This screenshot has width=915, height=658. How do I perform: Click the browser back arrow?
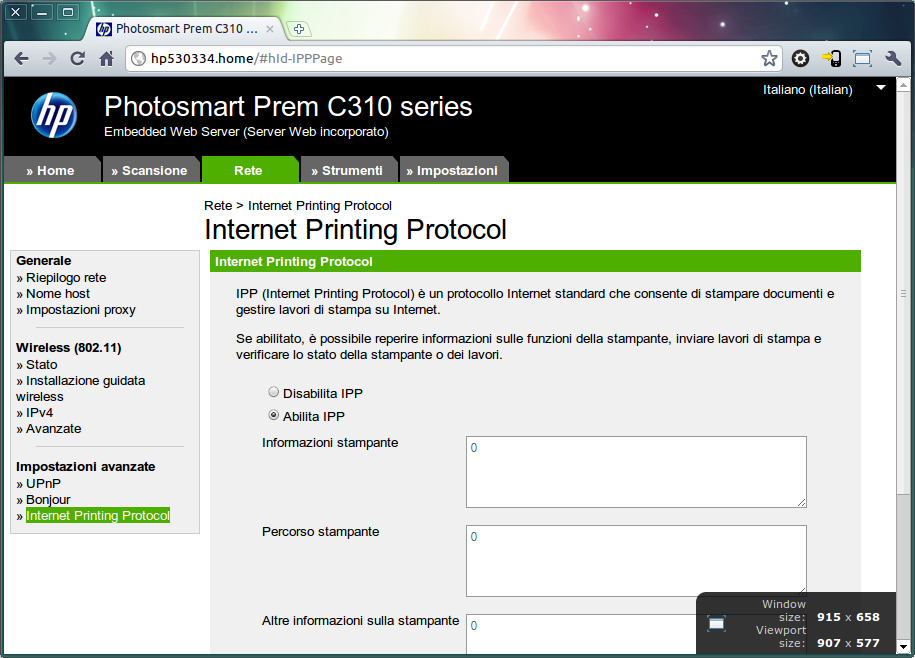(x=22, y=58)
